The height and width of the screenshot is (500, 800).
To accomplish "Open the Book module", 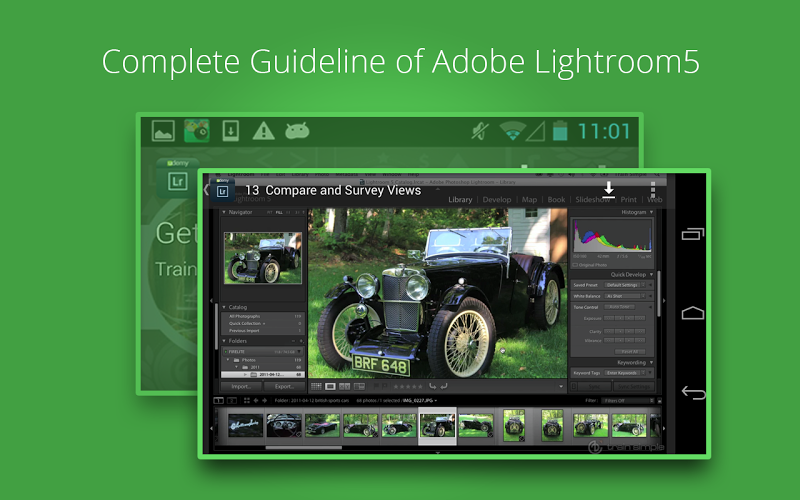I will point(556,200).
